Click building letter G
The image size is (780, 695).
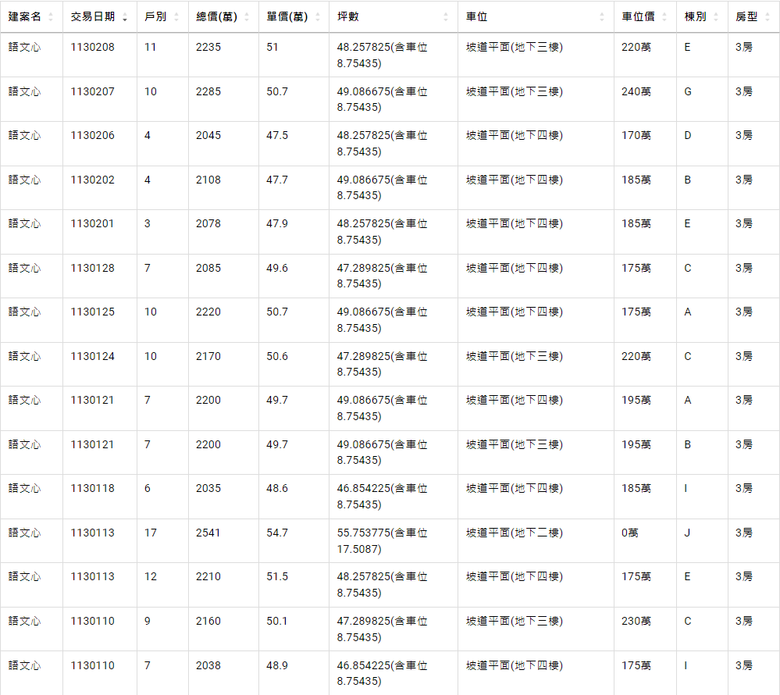tap(688, 92)
